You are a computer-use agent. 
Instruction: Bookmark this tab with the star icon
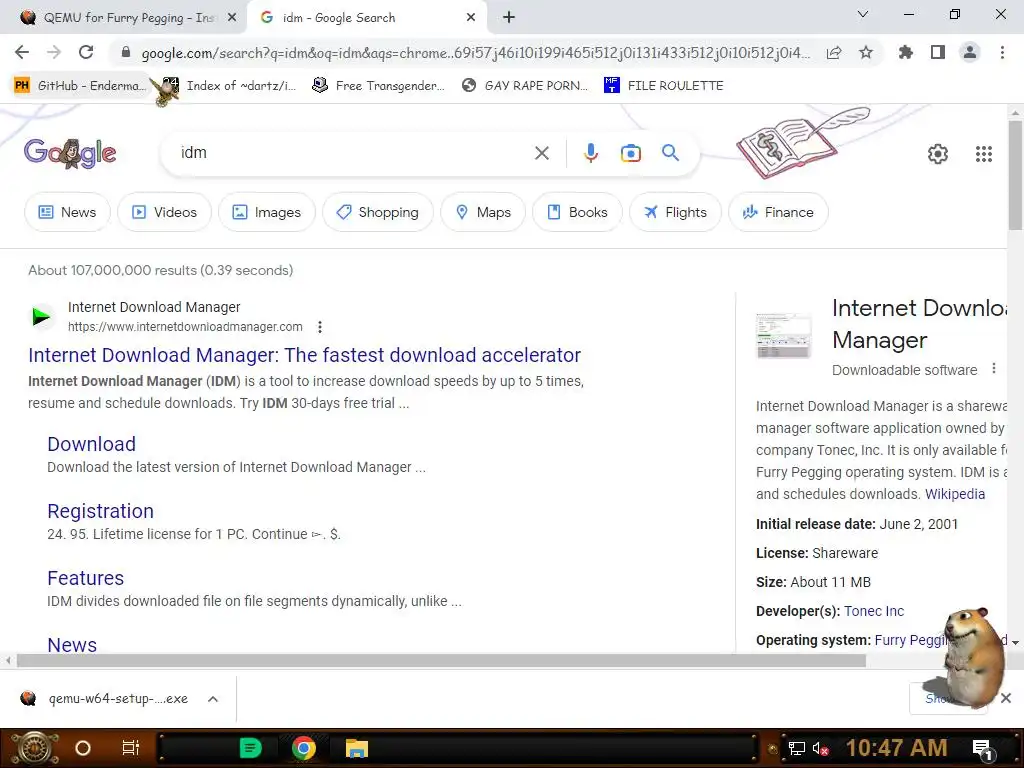866,52
